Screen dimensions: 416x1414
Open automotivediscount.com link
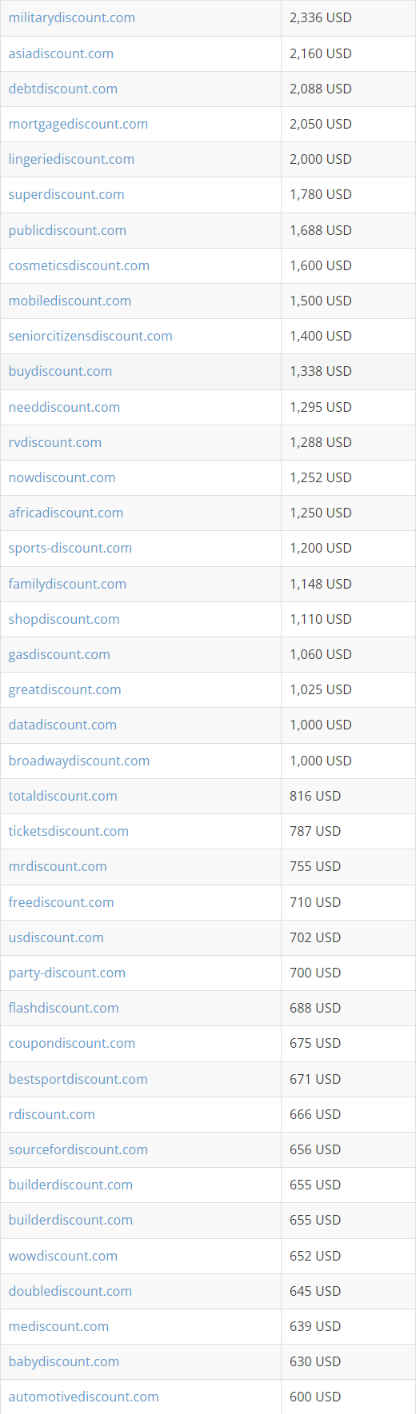(x=84, y=1396)
